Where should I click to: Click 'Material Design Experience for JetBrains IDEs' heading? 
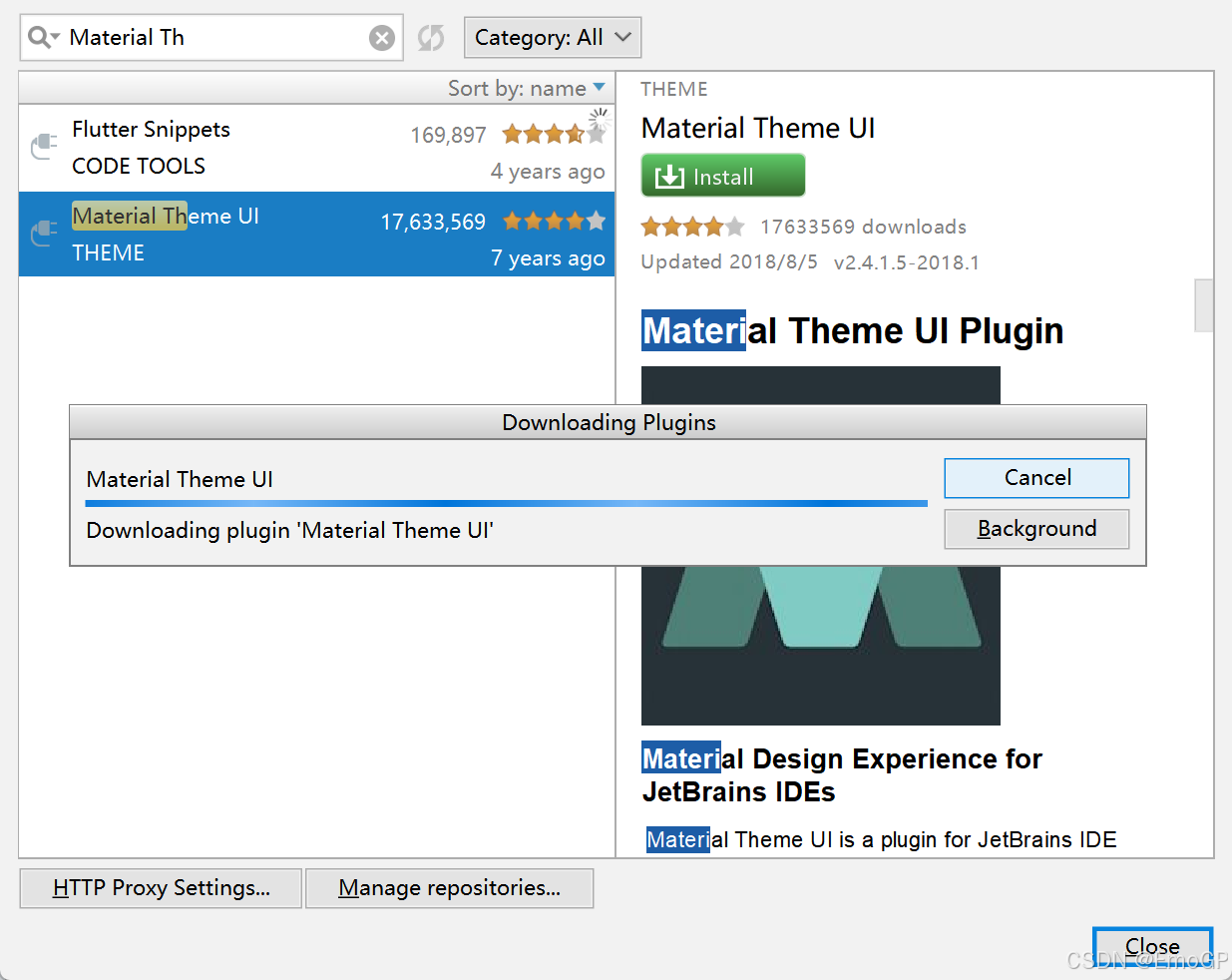point(842,775)
